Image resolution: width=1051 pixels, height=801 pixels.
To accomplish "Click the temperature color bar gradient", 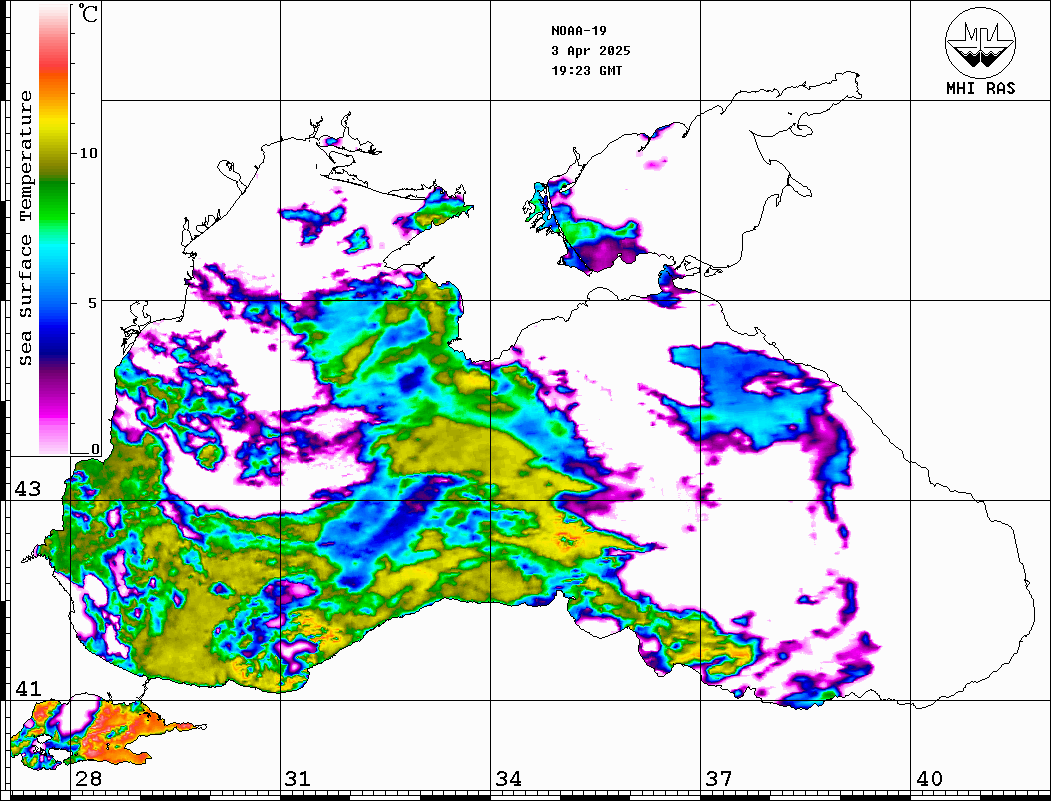I will point(54,229).
